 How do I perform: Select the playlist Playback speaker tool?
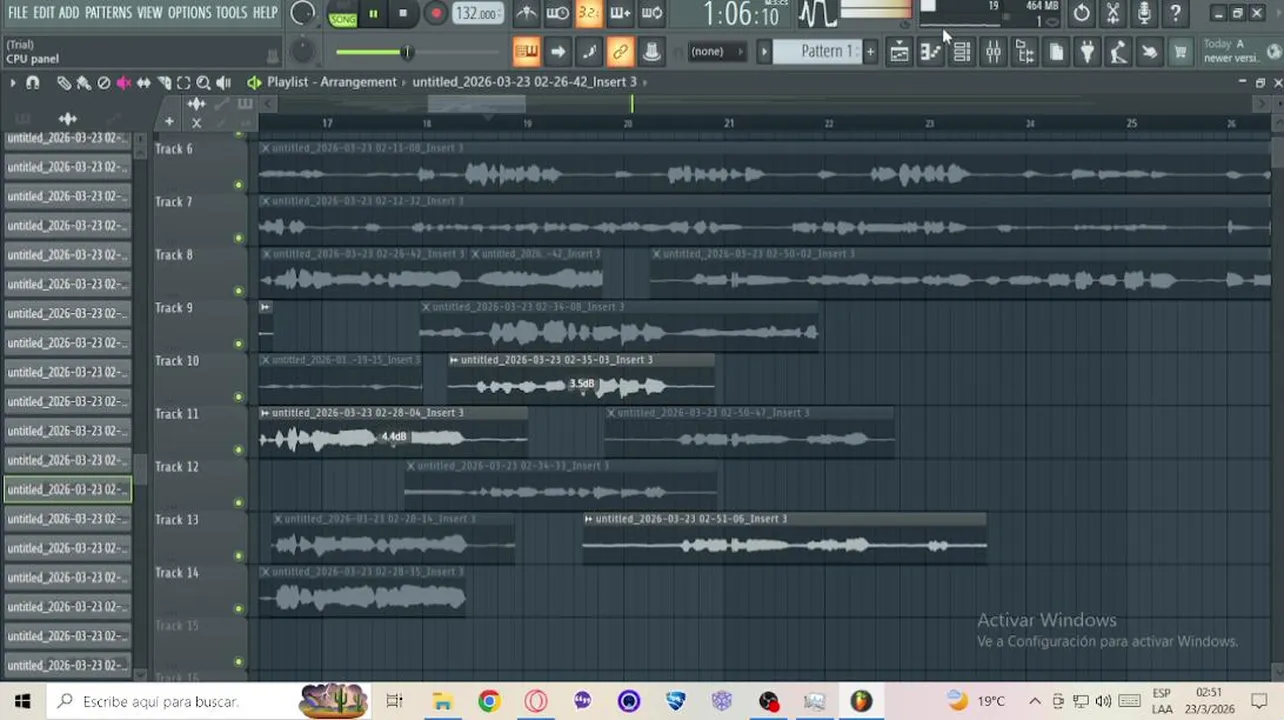[223, 83]
